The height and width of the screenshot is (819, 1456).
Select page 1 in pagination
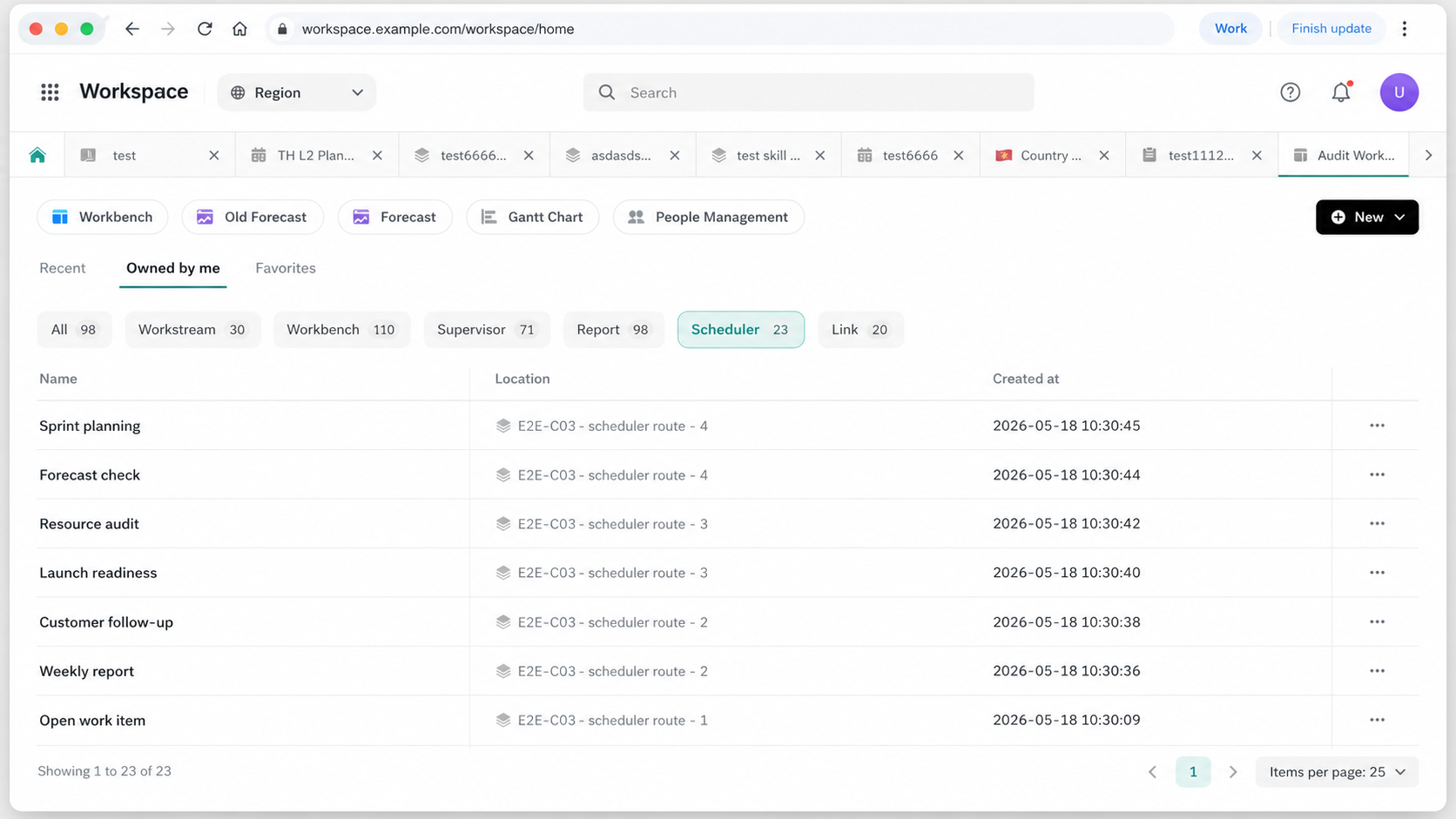(1193, 772)
